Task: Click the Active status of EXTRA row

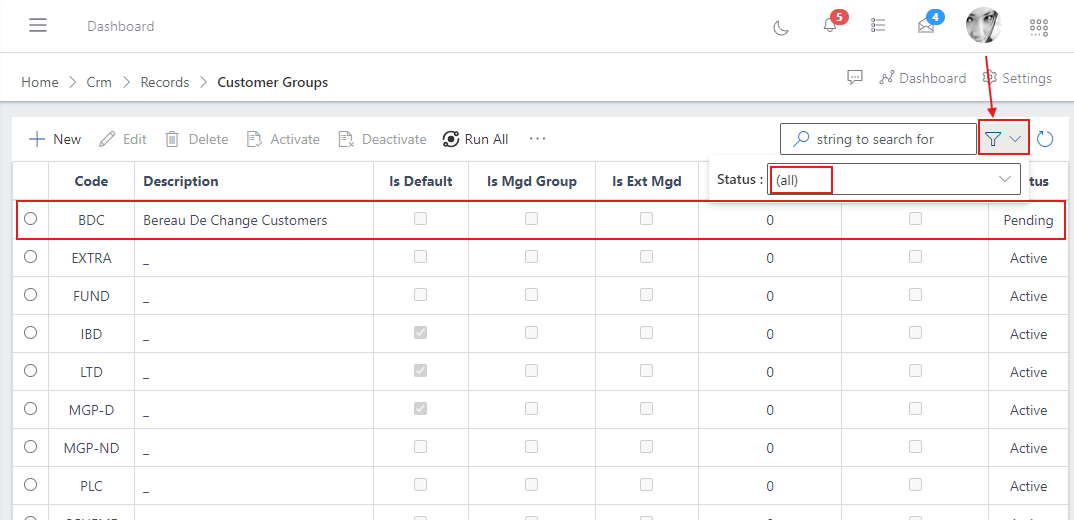Action: (x=1028, y=258)
